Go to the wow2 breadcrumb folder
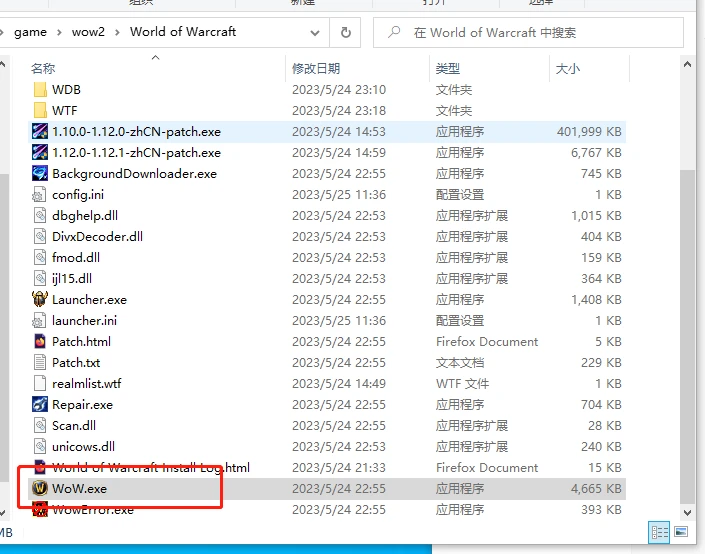 coord(88,32)
